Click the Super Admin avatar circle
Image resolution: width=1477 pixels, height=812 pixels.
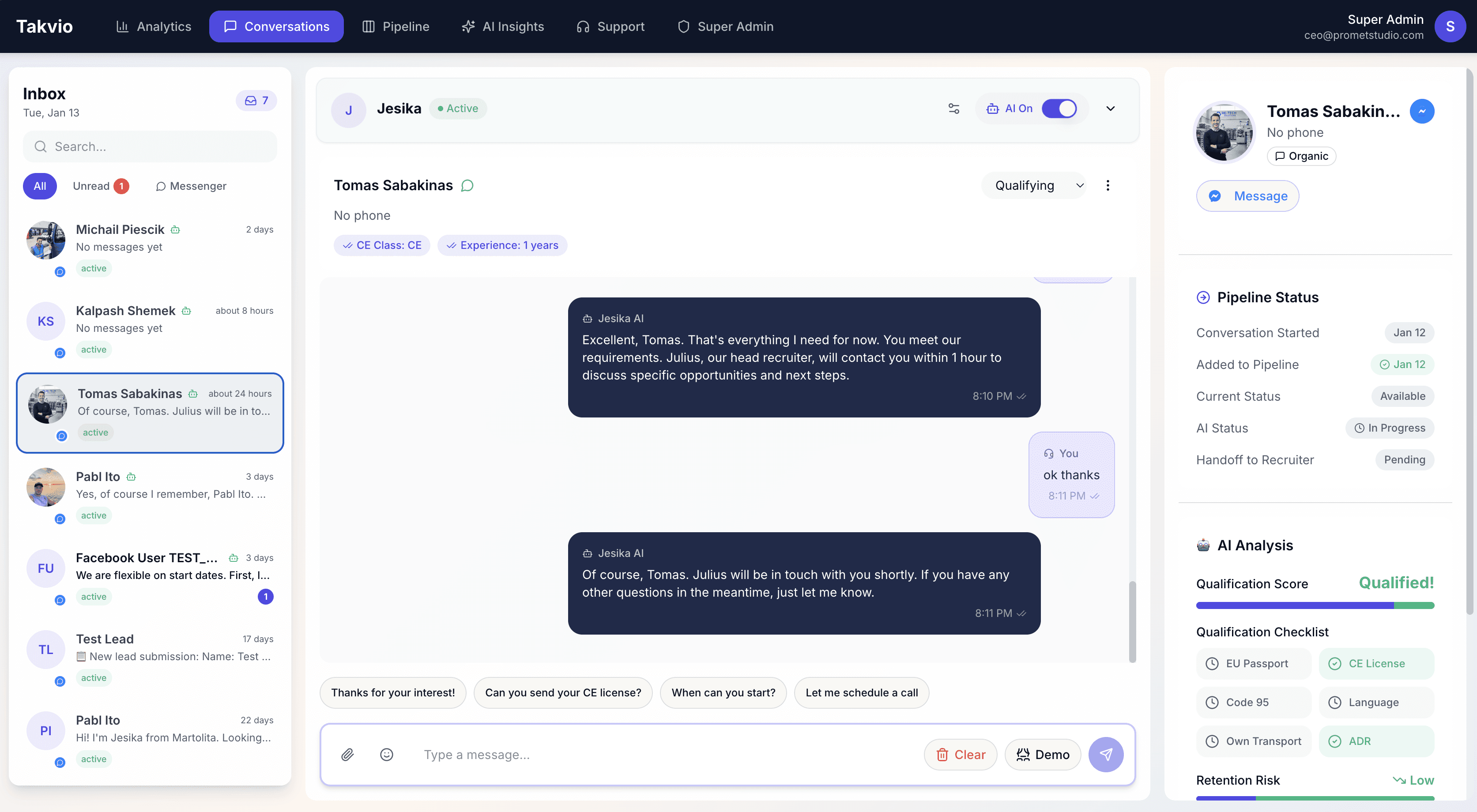point(1450,26)
